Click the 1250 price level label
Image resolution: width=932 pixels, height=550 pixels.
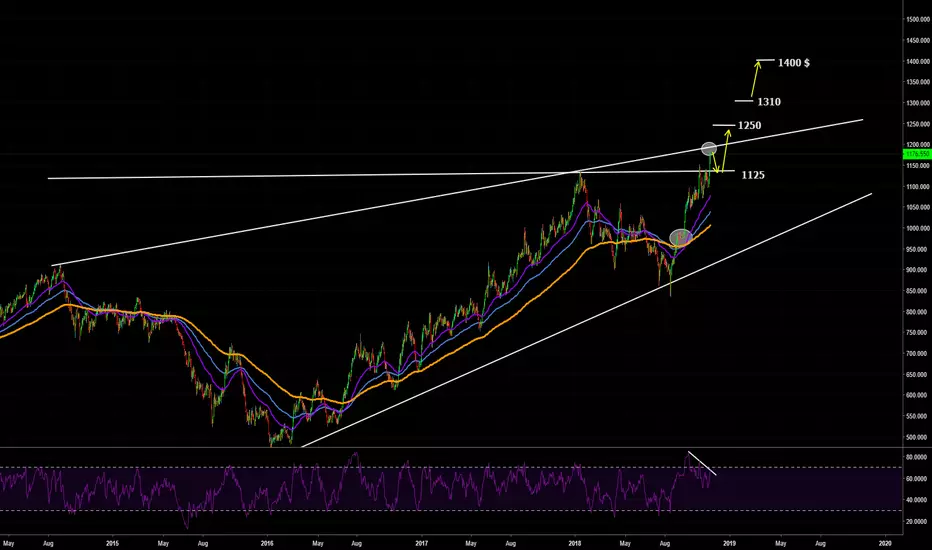tap(749, 125)
